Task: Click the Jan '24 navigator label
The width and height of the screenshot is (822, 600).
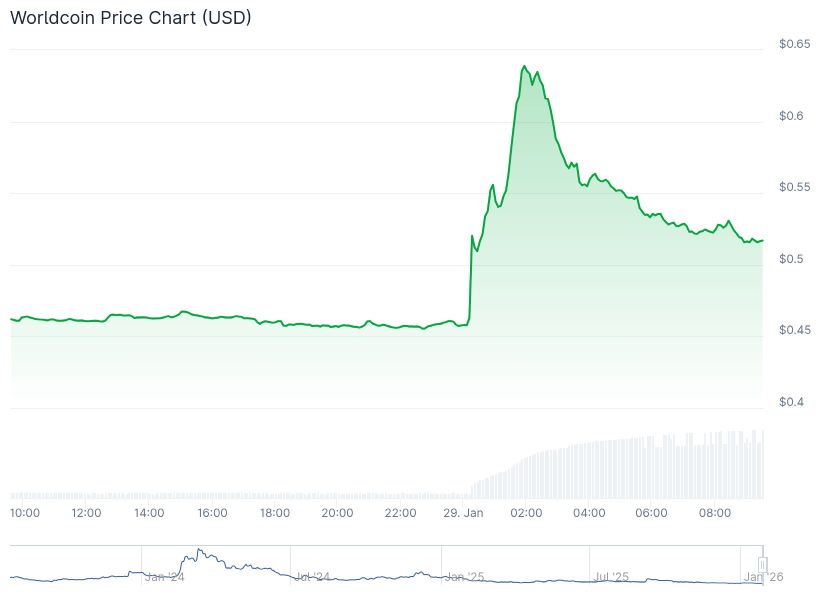Action: [x=164, y=577]
